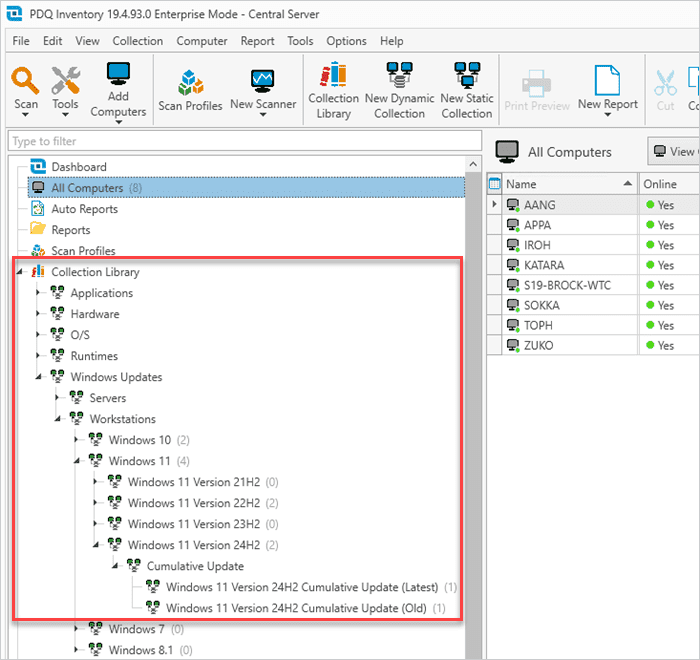This screenshot has height=660, width=700.
Task: Click the Applications collection icon
Action: tap(57, 292)
